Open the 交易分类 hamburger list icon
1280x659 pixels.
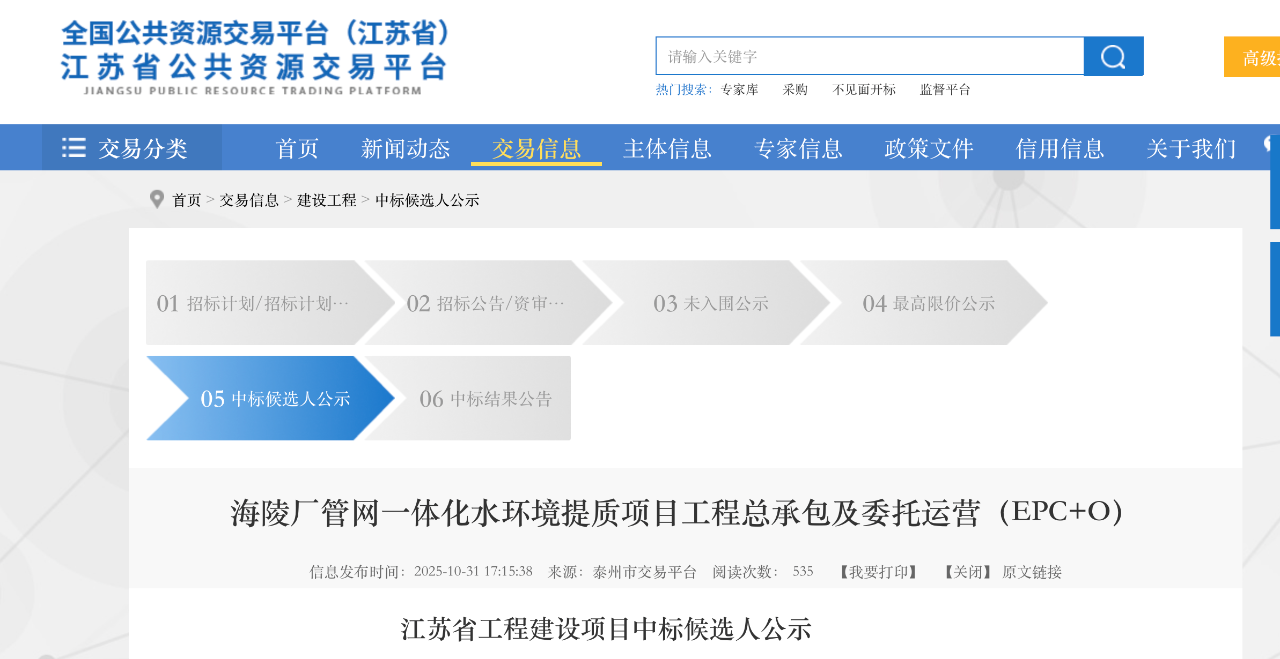pyautogui.click(x=74, y=147)
